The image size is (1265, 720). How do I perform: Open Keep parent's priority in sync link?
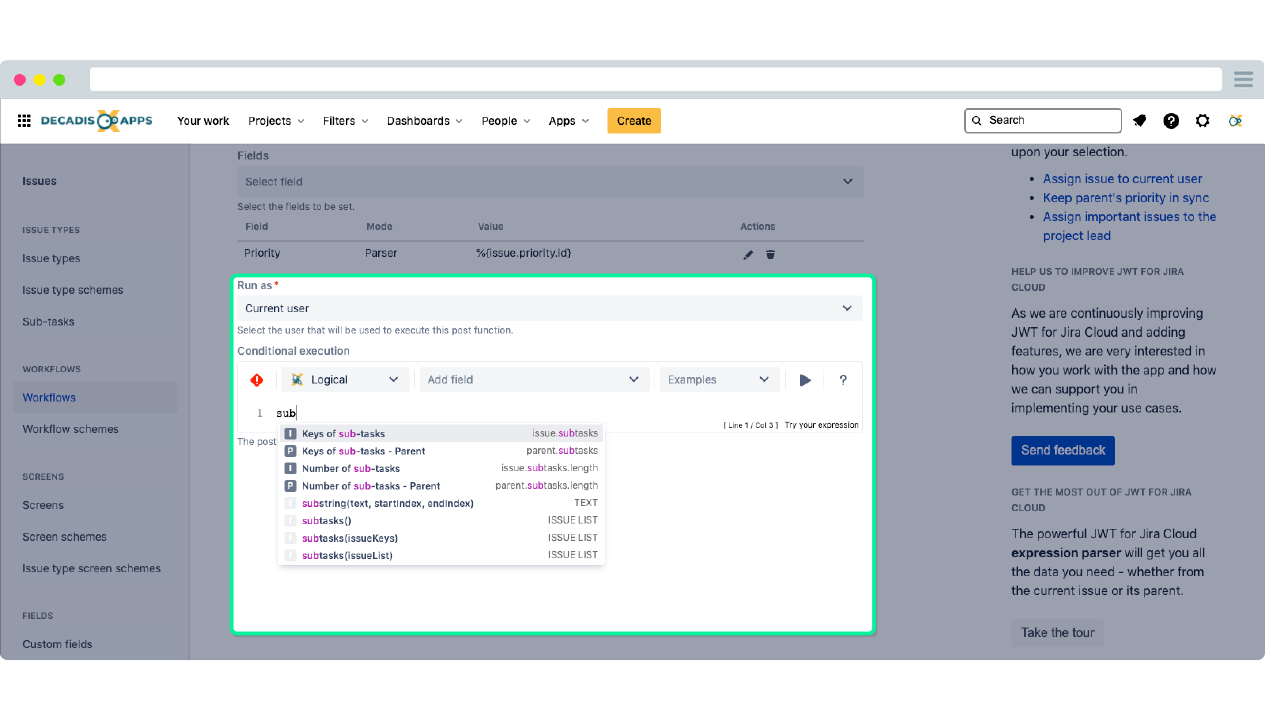click(1126, 198)
